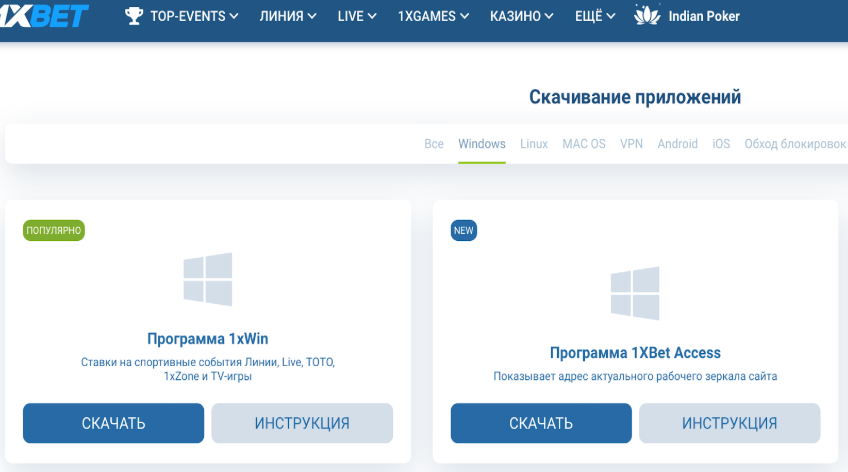
Task: Click the Windows logo above Программа 1XBet Access
Action: [x=635, y=293]
